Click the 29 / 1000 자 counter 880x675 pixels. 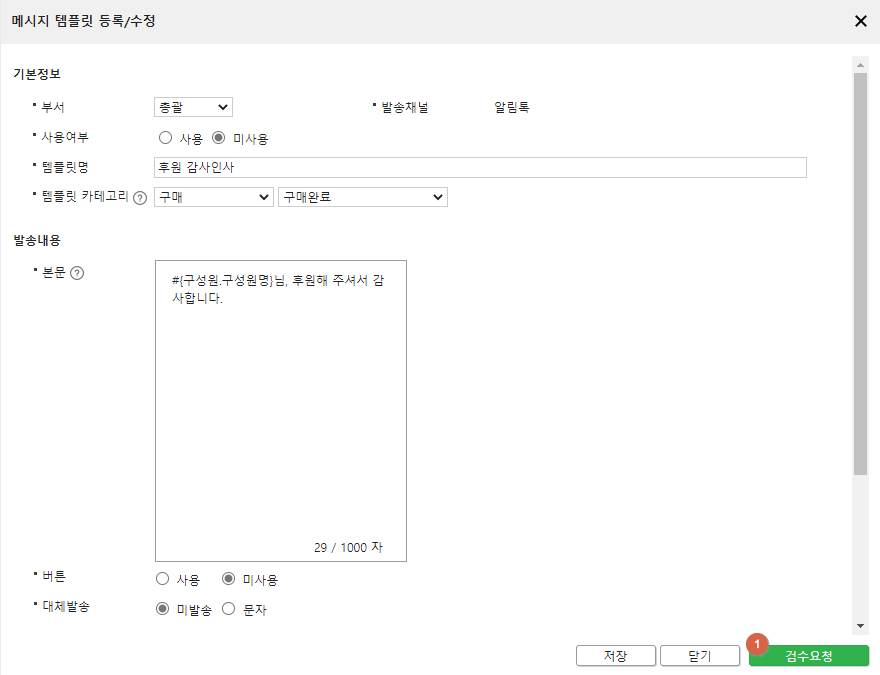(348, 547)
